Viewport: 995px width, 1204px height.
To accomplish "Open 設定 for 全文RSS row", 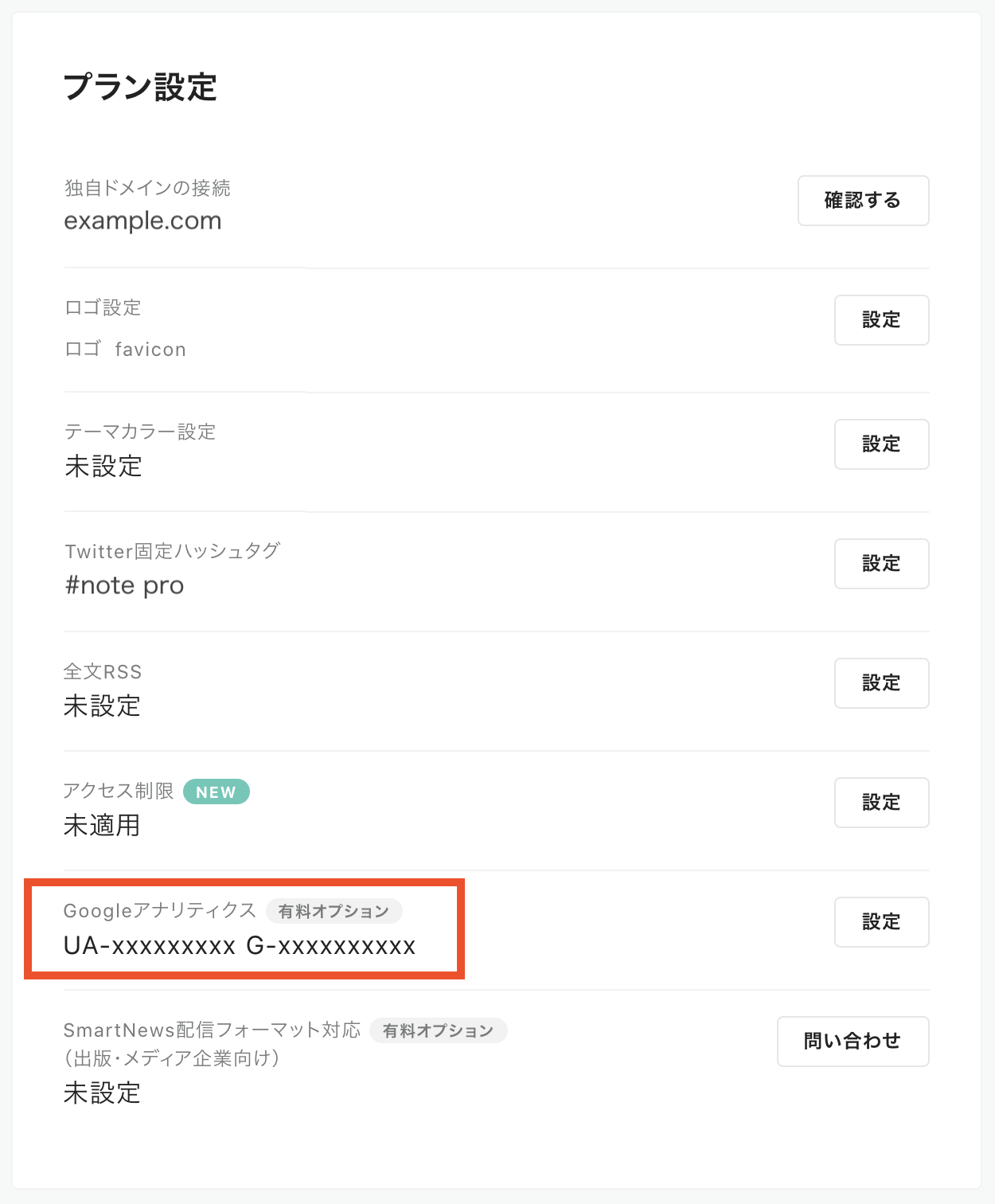I will (x=882, y=683).
